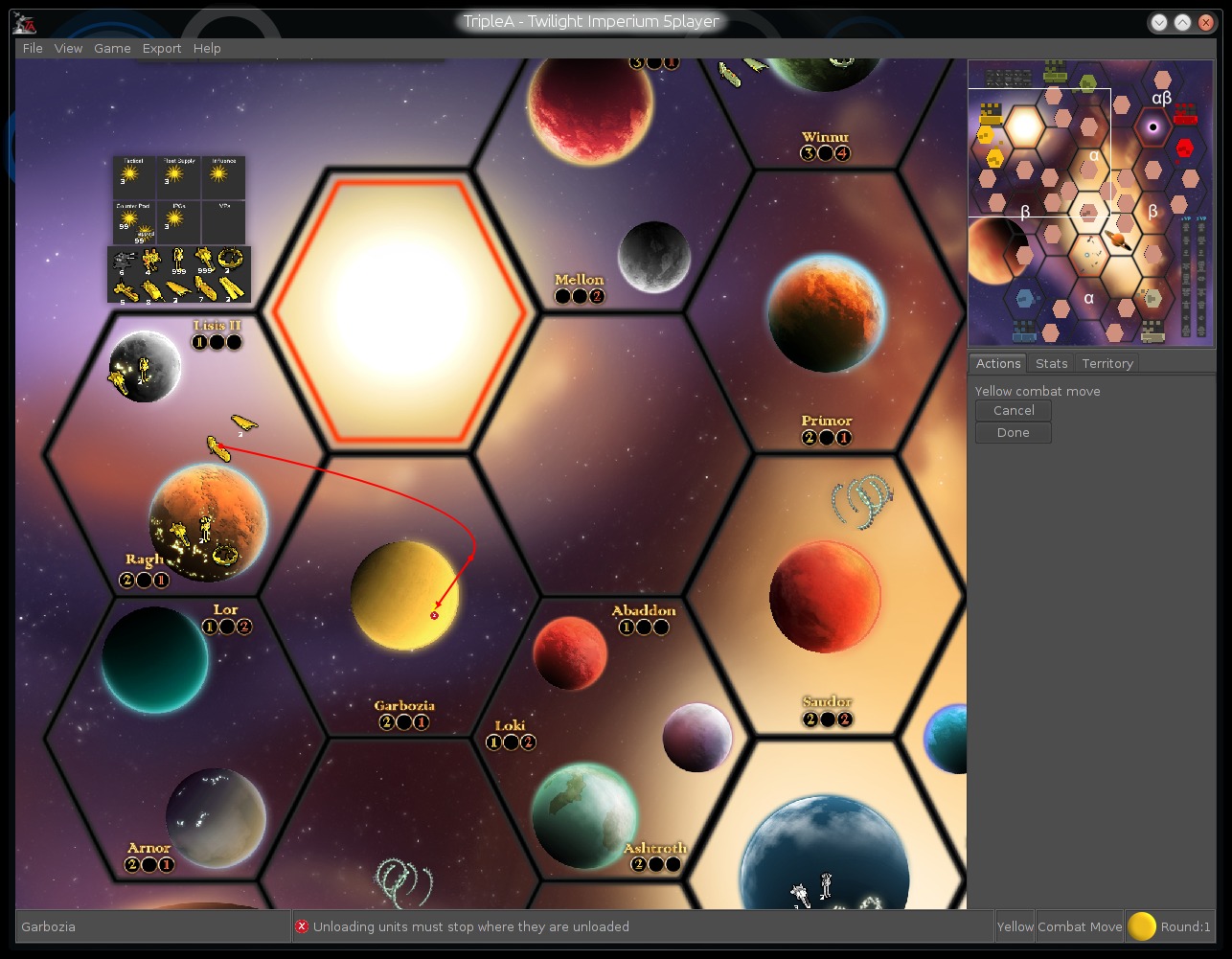Open the View menu

tap(68, 48)
